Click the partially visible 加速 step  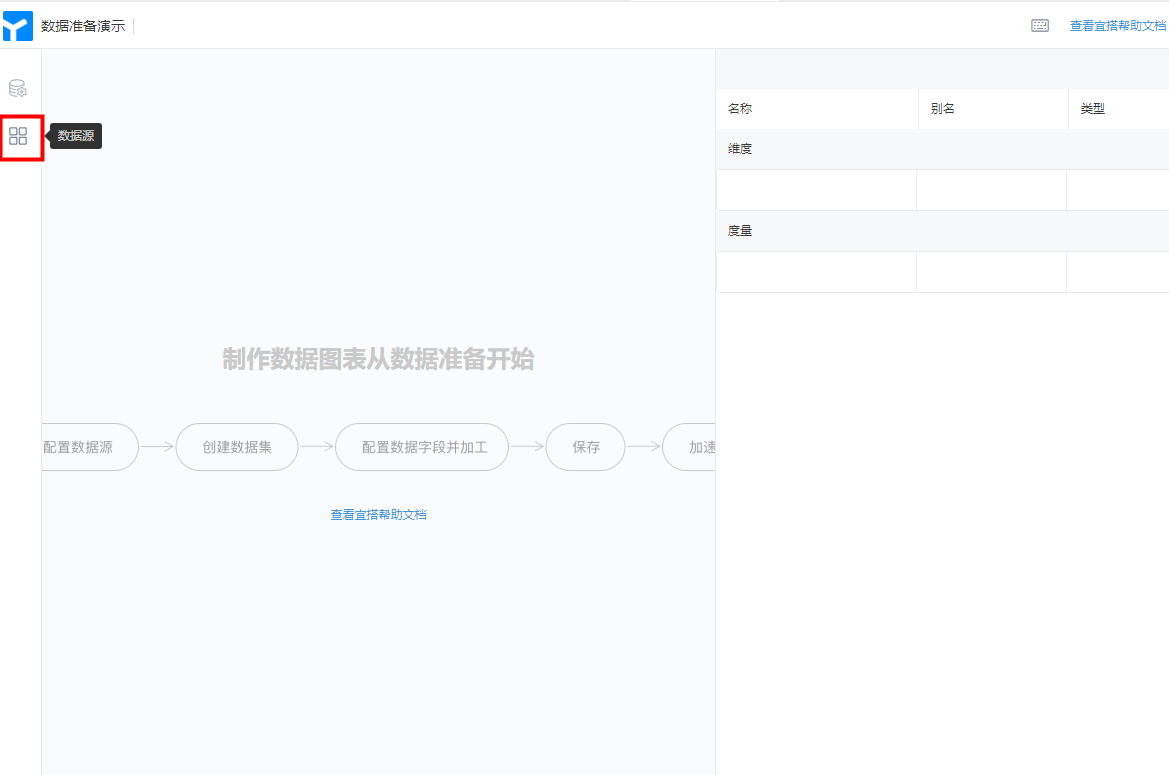click(690, 447)
